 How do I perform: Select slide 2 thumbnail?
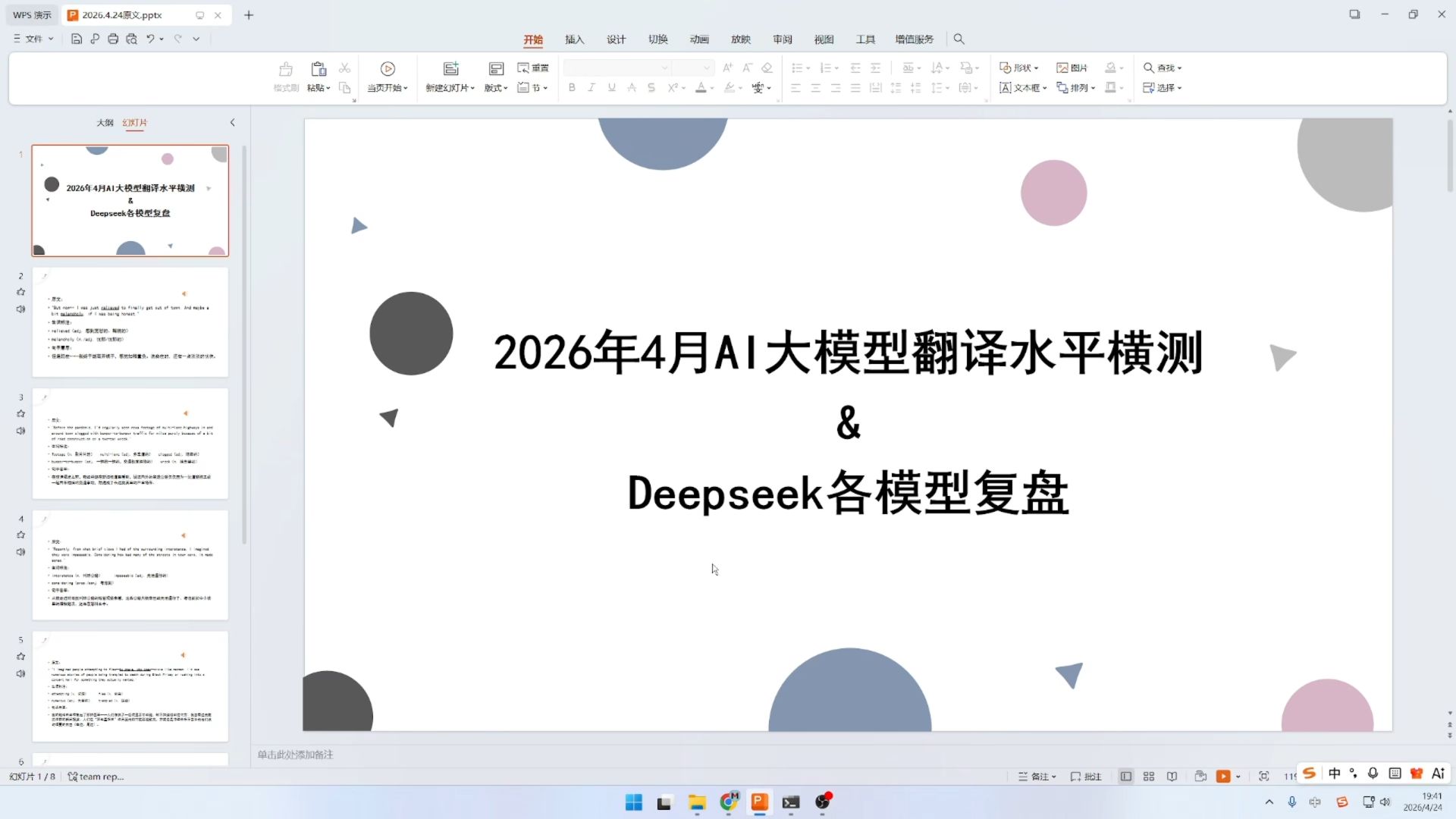click(x=130, y=322)
